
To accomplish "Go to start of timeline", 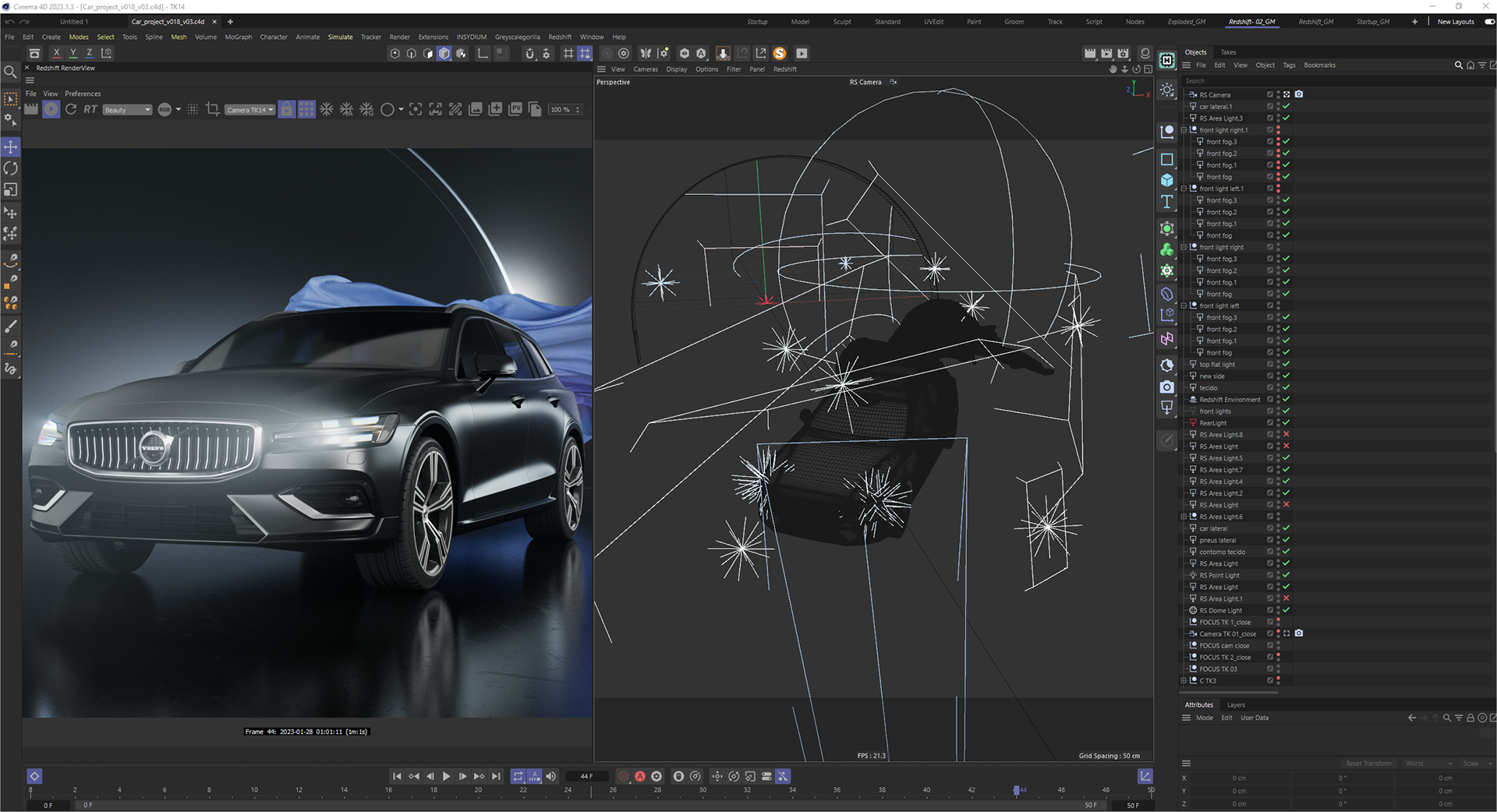I will [x=397, y=776].
